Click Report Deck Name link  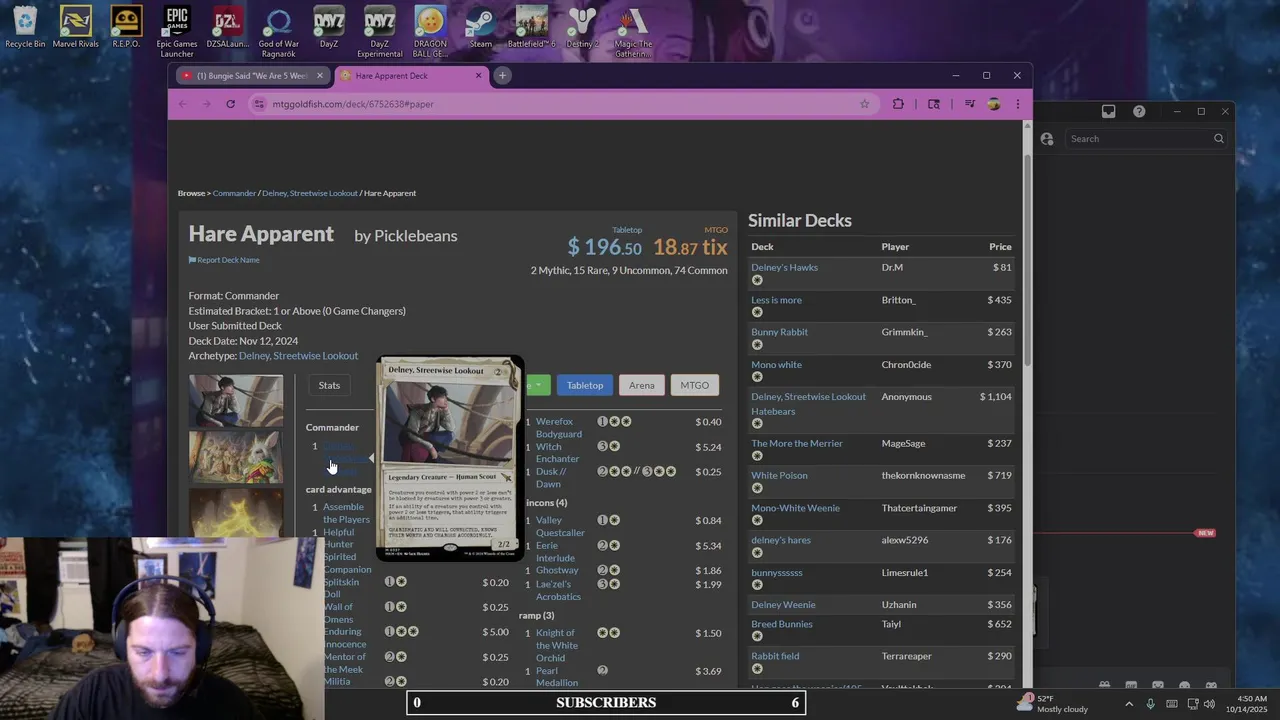224,260
